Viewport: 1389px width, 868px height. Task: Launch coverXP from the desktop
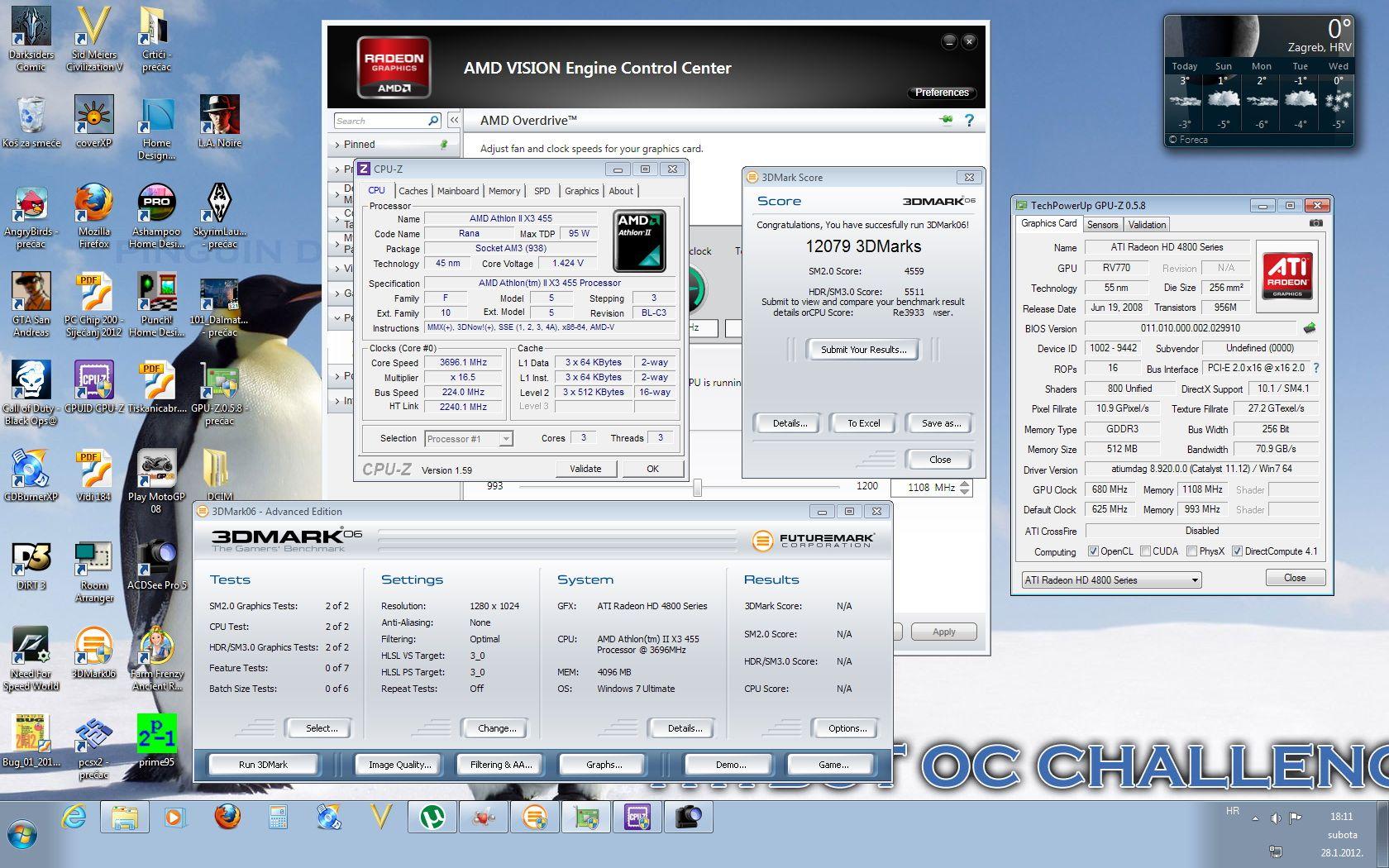pos(93,122)
